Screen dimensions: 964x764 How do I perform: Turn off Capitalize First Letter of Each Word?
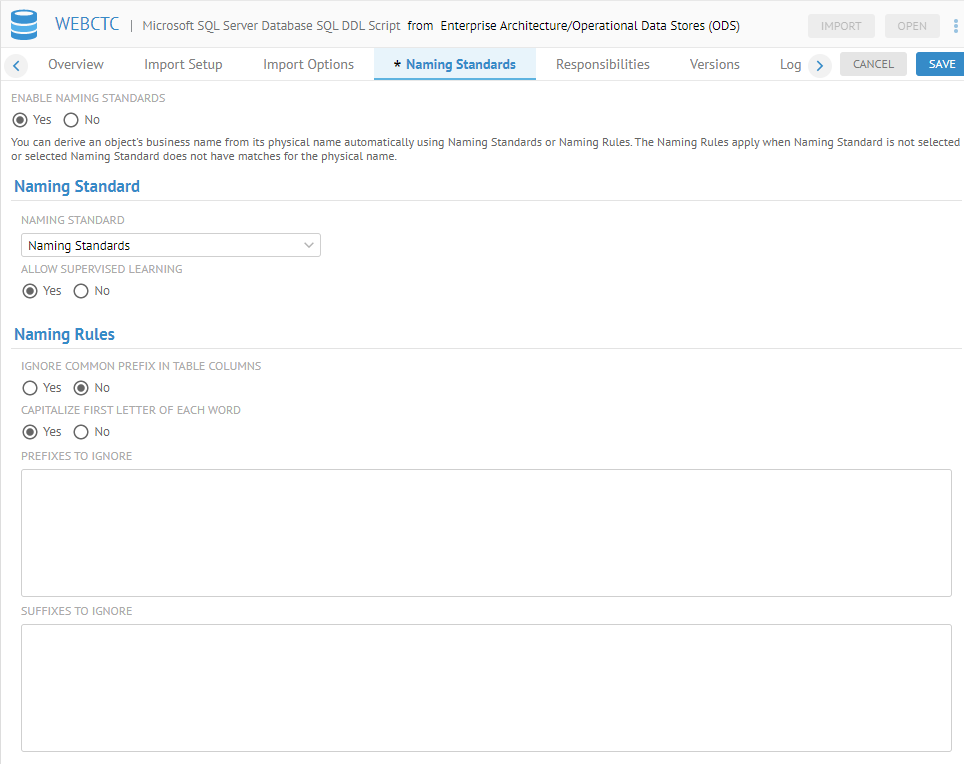pyautogui.click(x=80, y=431)
